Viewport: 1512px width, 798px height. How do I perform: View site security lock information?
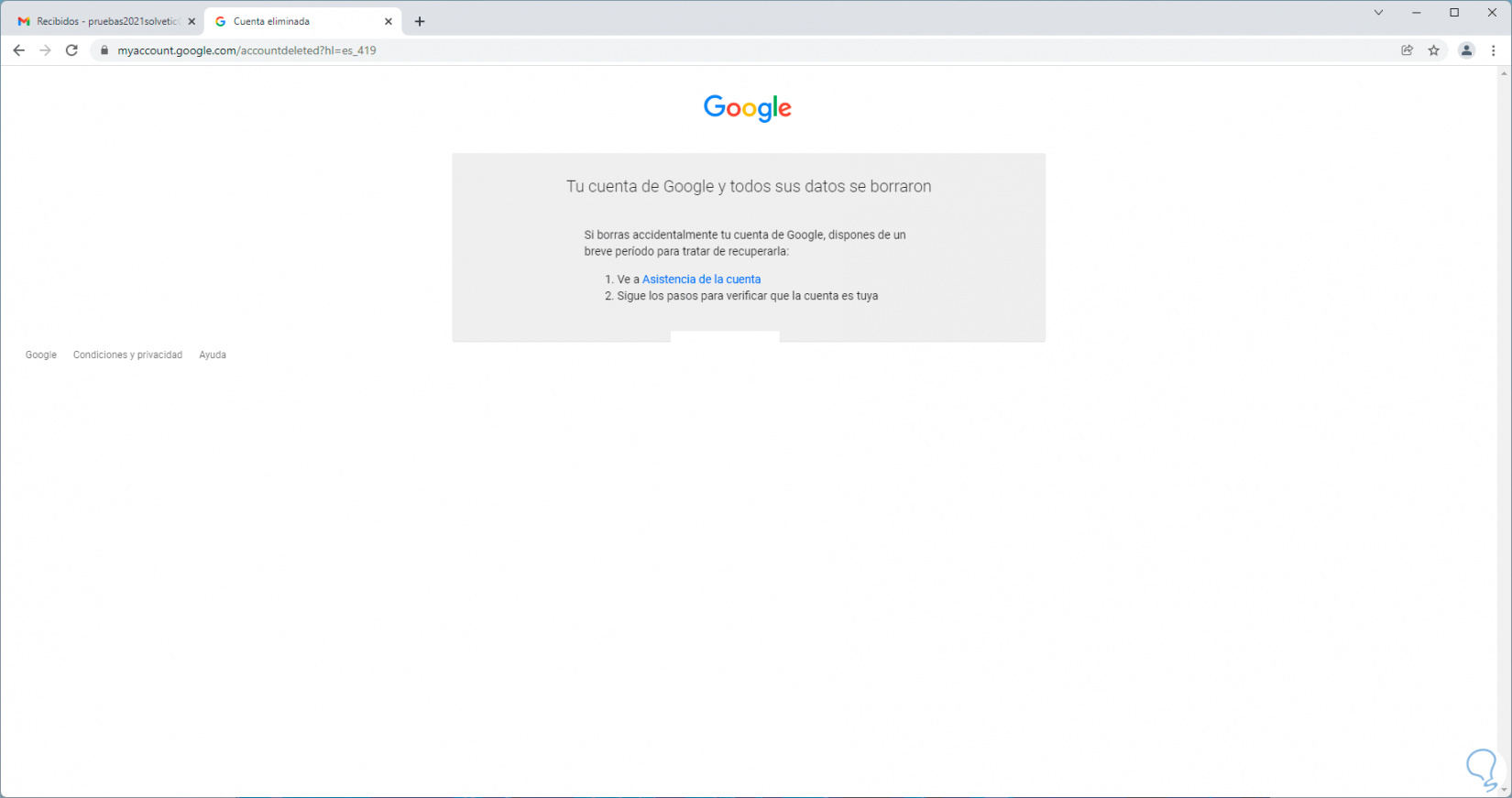[104, 50]
